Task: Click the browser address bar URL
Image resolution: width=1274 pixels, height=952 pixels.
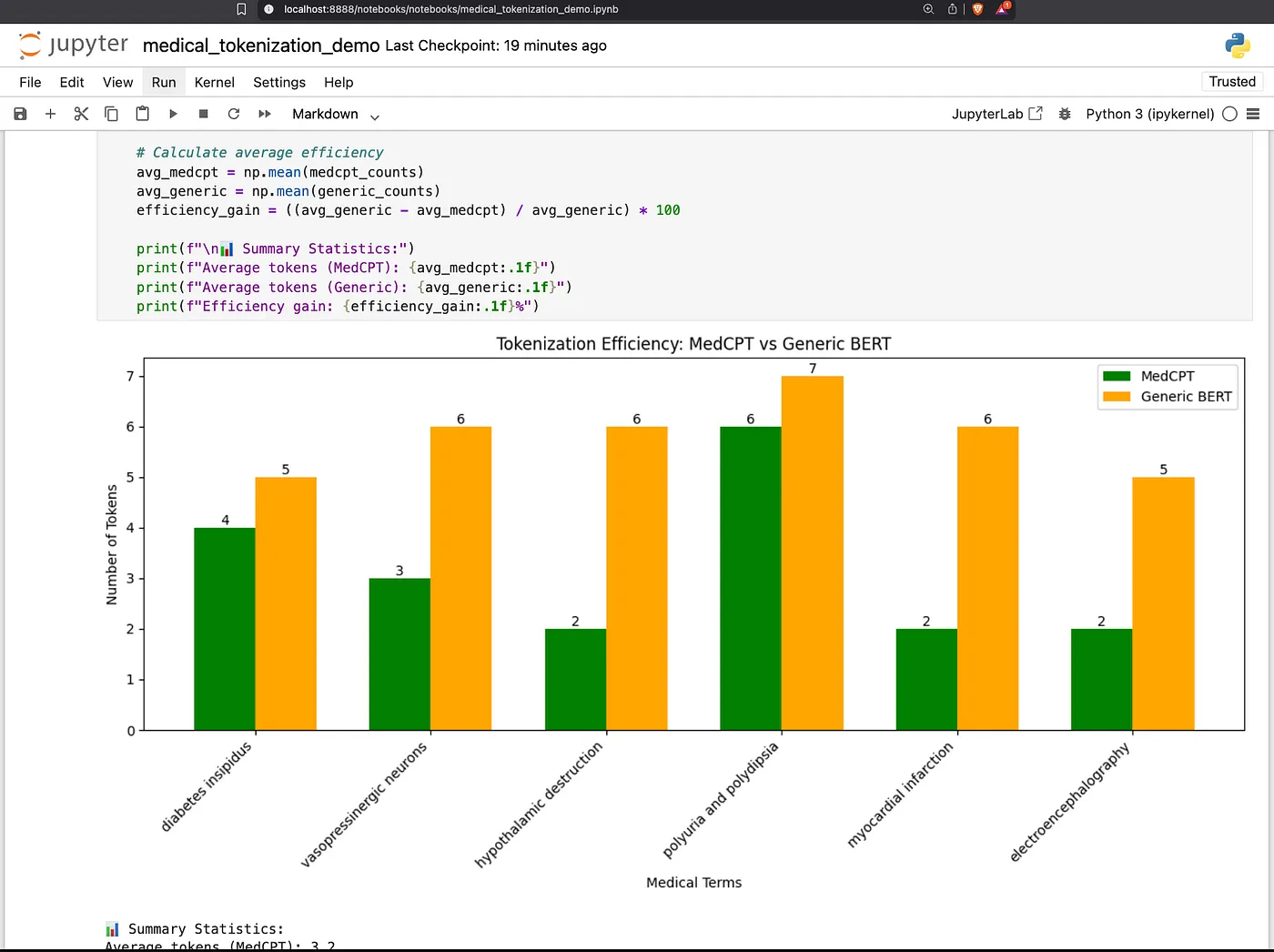Action: (451, 9)
